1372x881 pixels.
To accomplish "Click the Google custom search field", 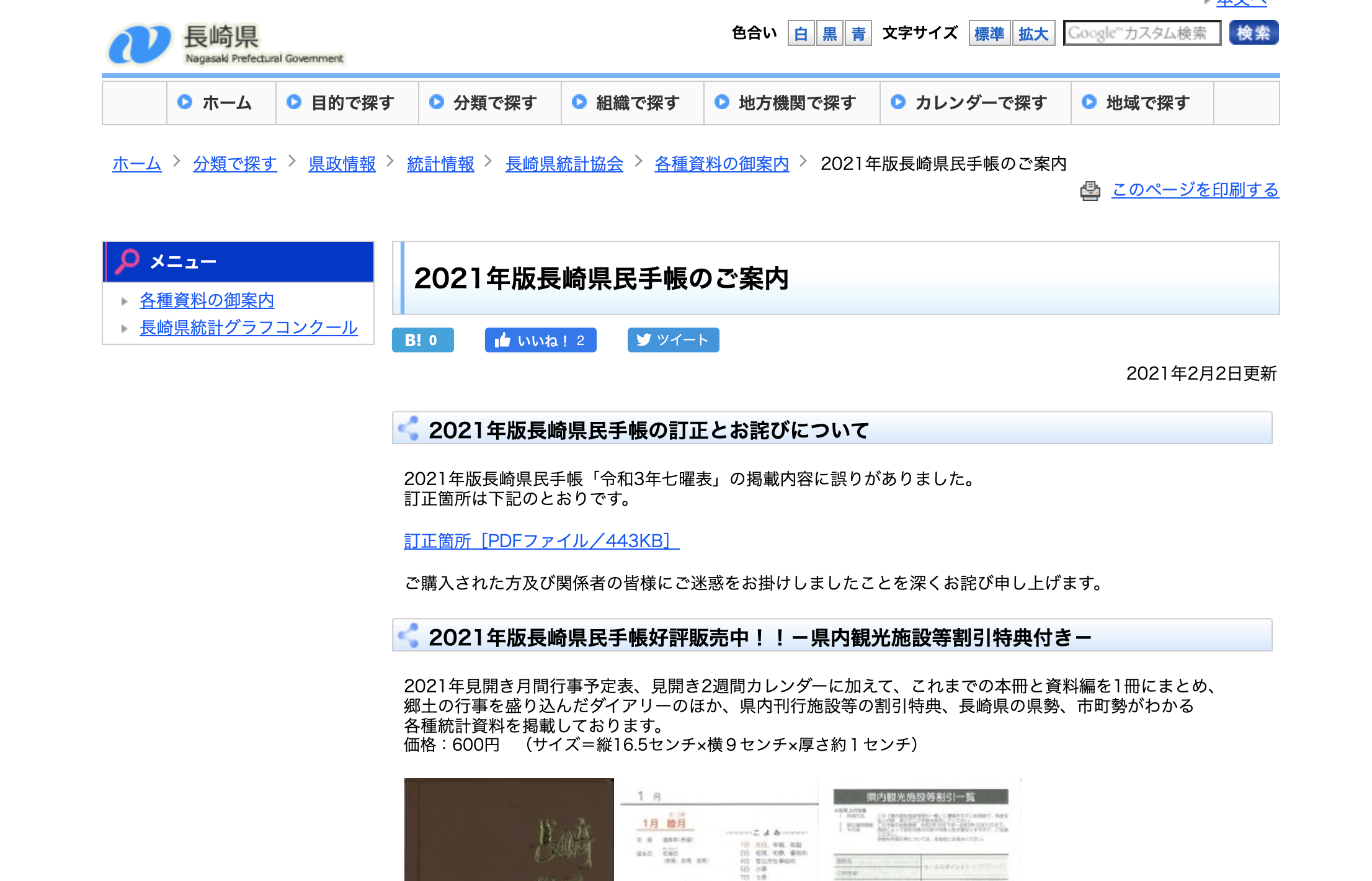I will click(x=1141, y=34).
